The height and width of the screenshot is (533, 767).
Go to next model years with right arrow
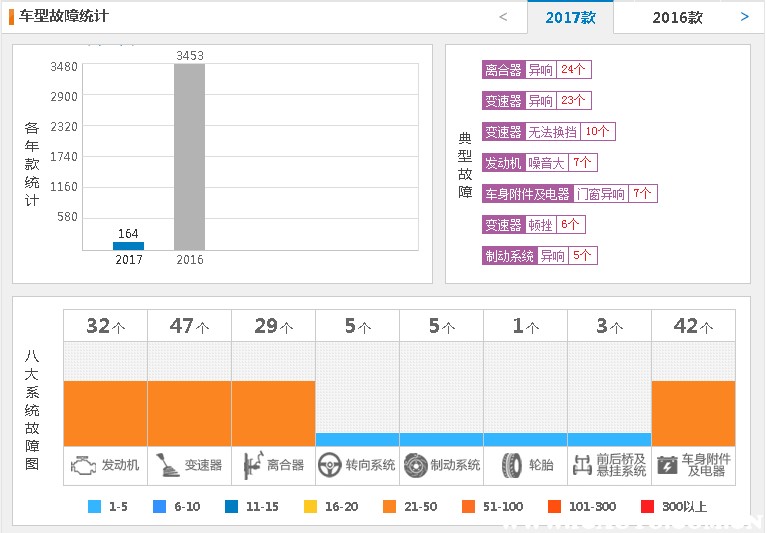[744, 17]
